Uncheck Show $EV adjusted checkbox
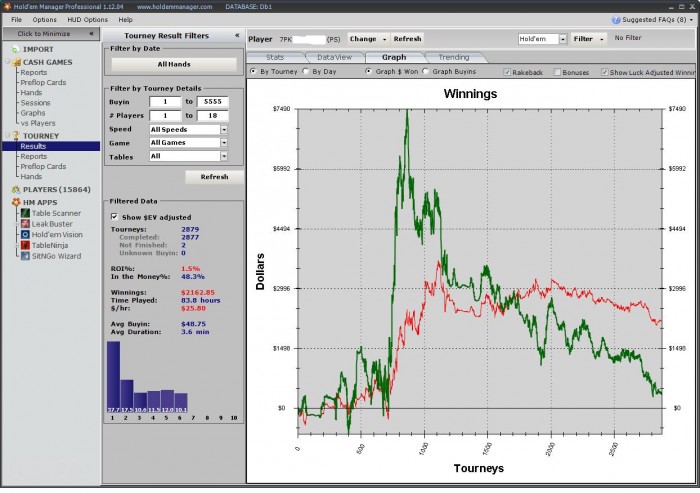This screenshot has width=700, height=493. click(x=114, y=217)
